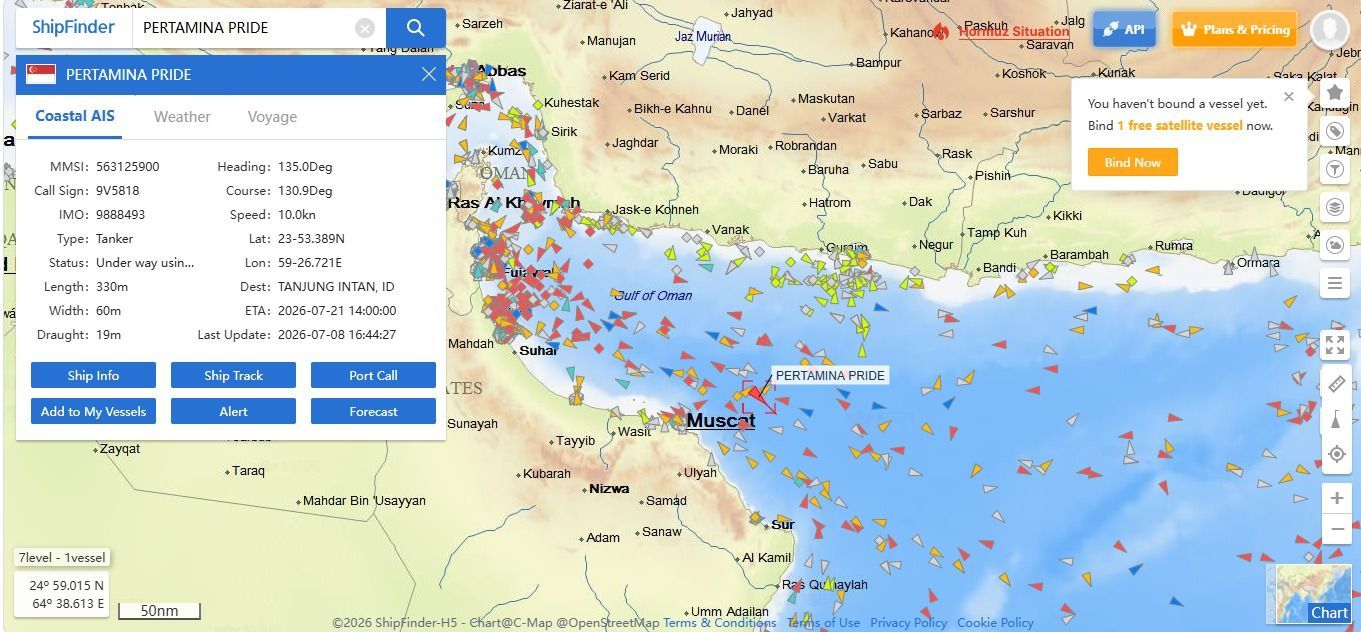Click the north compass tool
The height and width of the screenshot is (632, 1361).
(x=1335, y=420)
